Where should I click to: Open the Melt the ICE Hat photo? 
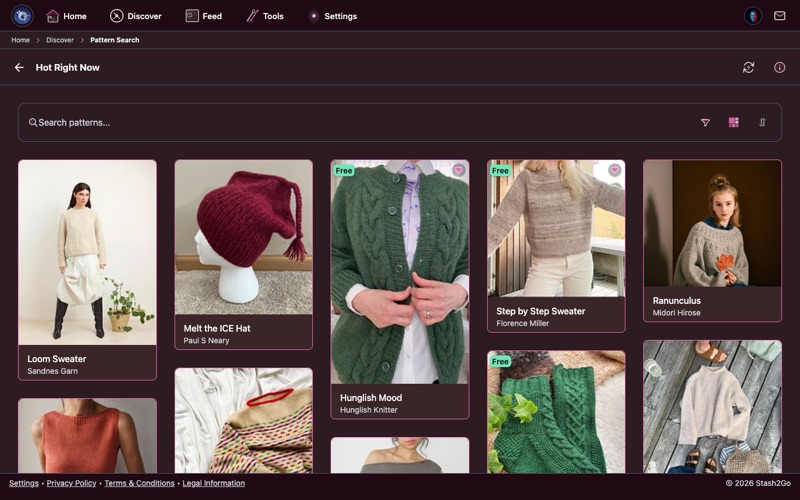[244, 237]
